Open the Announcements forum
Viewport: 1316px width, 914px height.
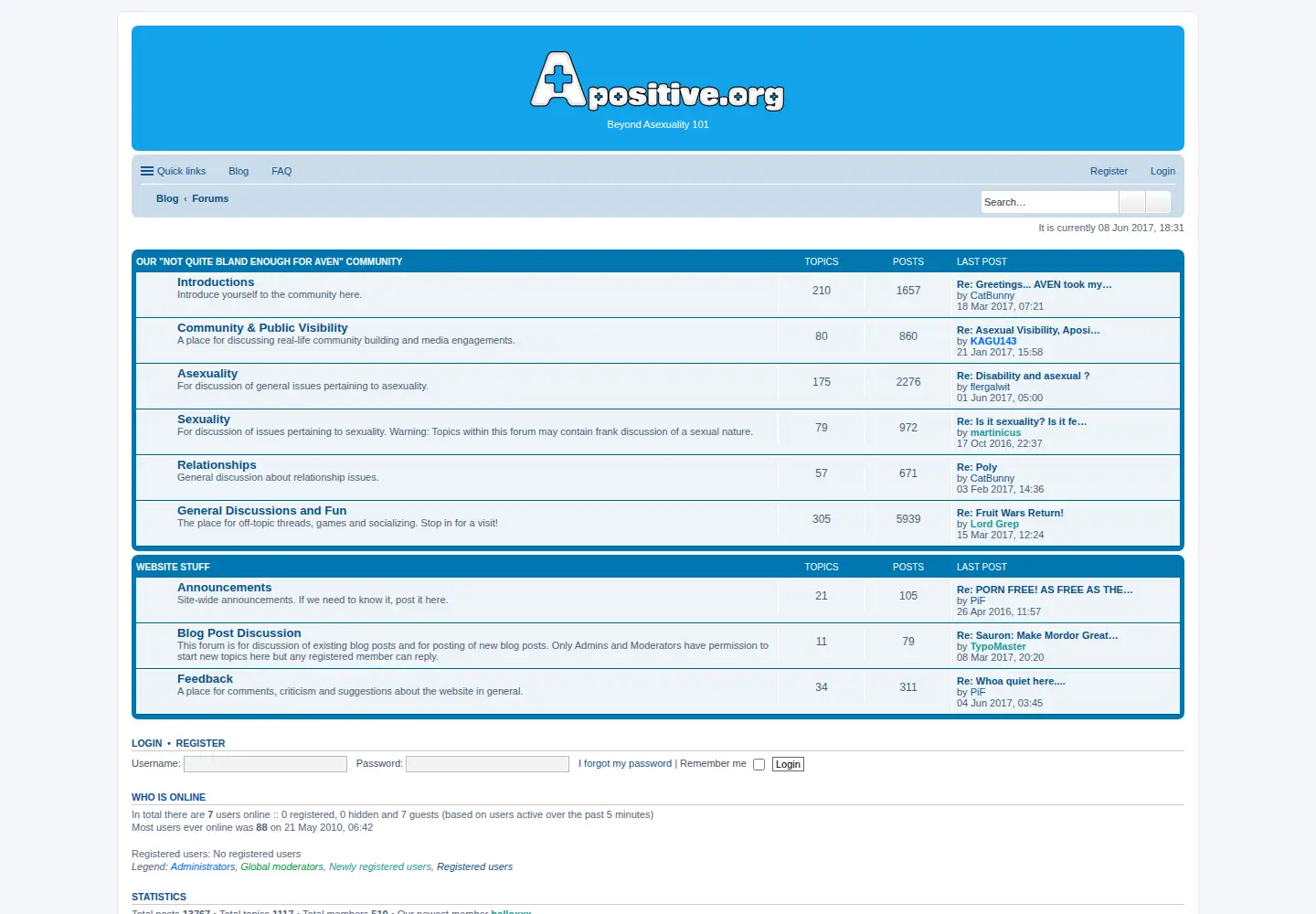tap(225, 588)
